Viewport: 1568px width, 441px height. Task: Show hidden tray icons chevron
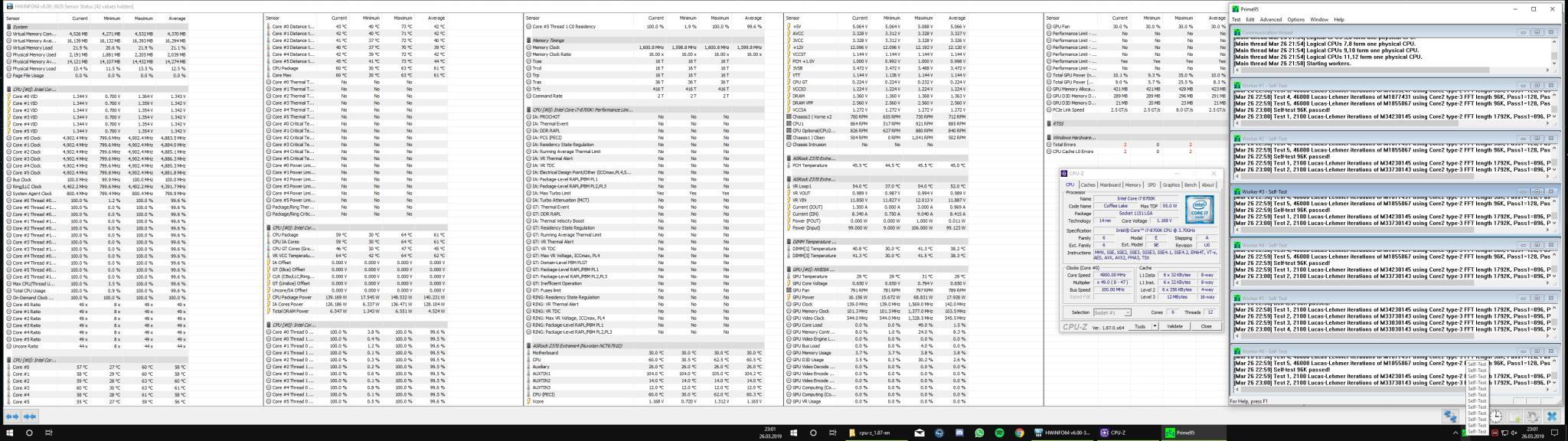click(x=1455, y=433)
